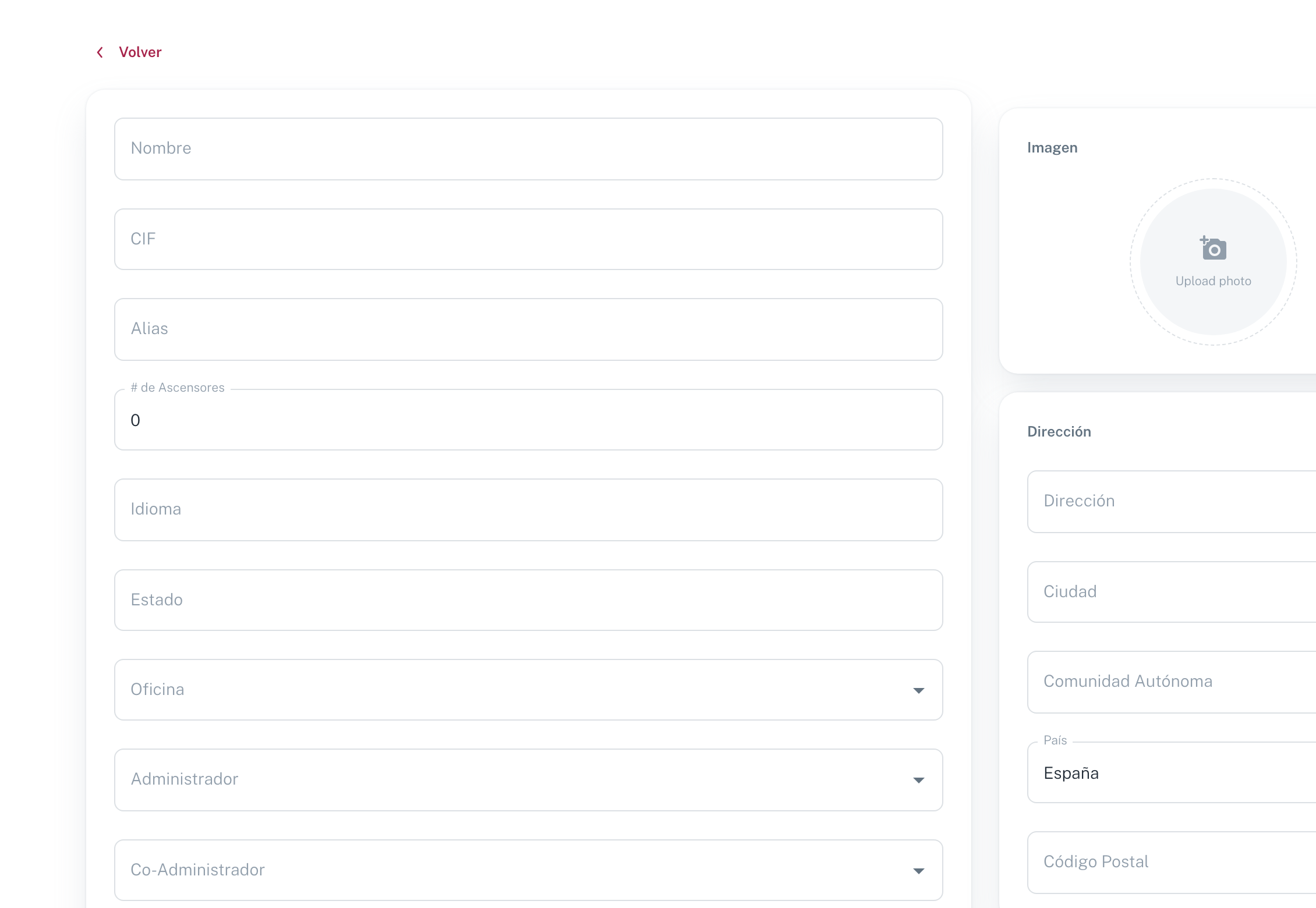The width and height of the screenshot is (1316, 908).
Task: Go back using the Volver link
Action: (140, 52)
